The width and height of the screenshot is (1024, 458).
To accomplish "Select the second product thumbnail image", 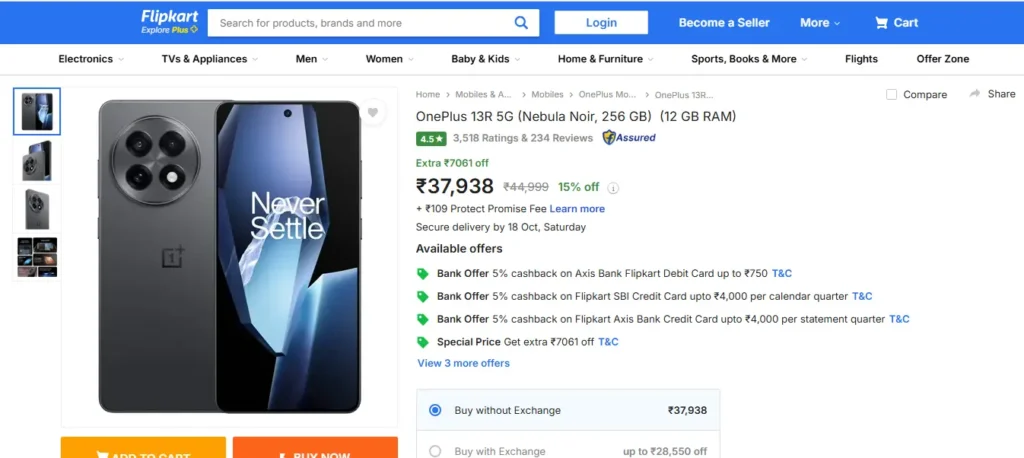I will coord(37,161).
